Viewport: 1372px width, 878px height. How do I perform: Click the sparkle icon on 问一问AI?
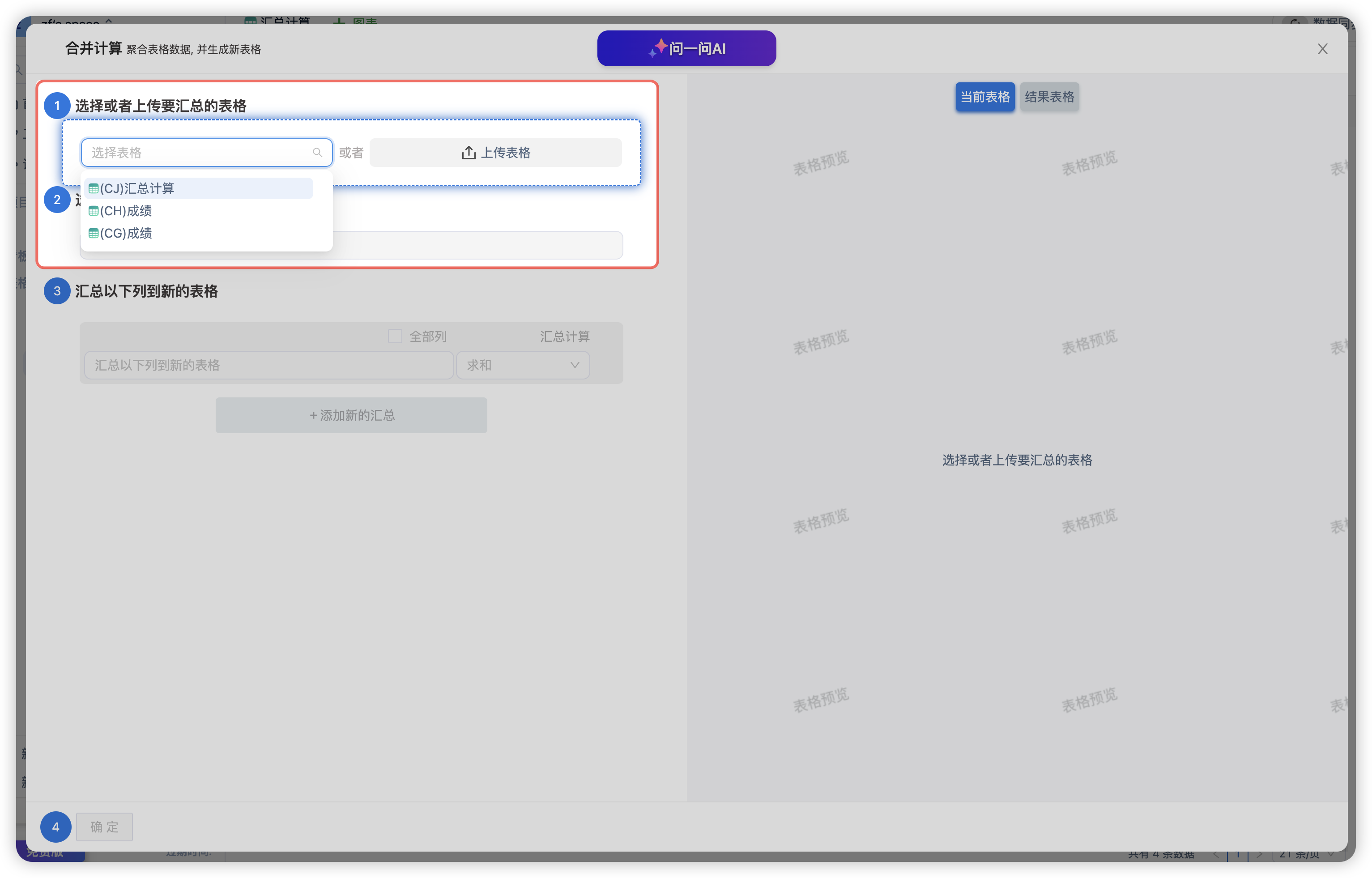pyautogui.click(x=658, y=48)
